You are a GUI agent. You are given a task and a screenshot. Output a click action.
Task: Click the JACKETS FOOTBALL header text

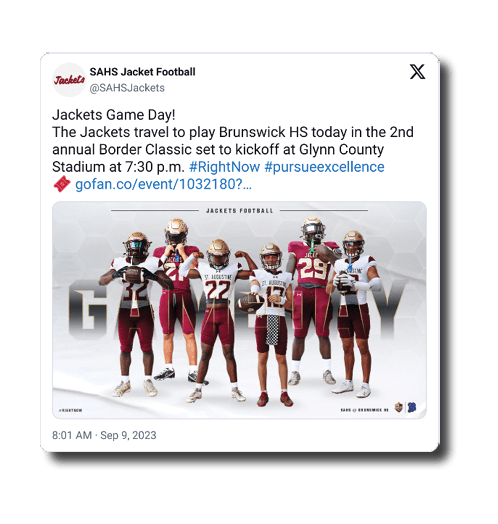(239, 211)
